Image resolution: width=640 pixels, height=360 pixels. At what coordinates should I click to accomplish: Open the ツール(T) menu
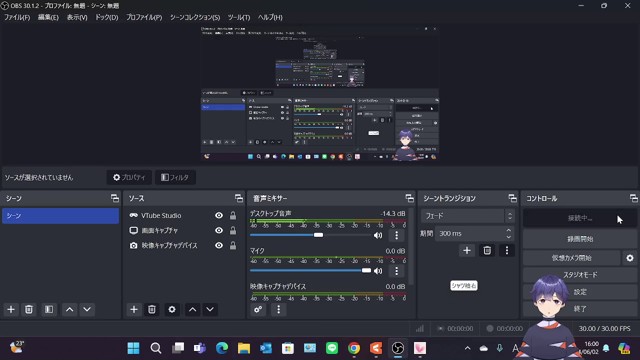click(x=239, y=17)
